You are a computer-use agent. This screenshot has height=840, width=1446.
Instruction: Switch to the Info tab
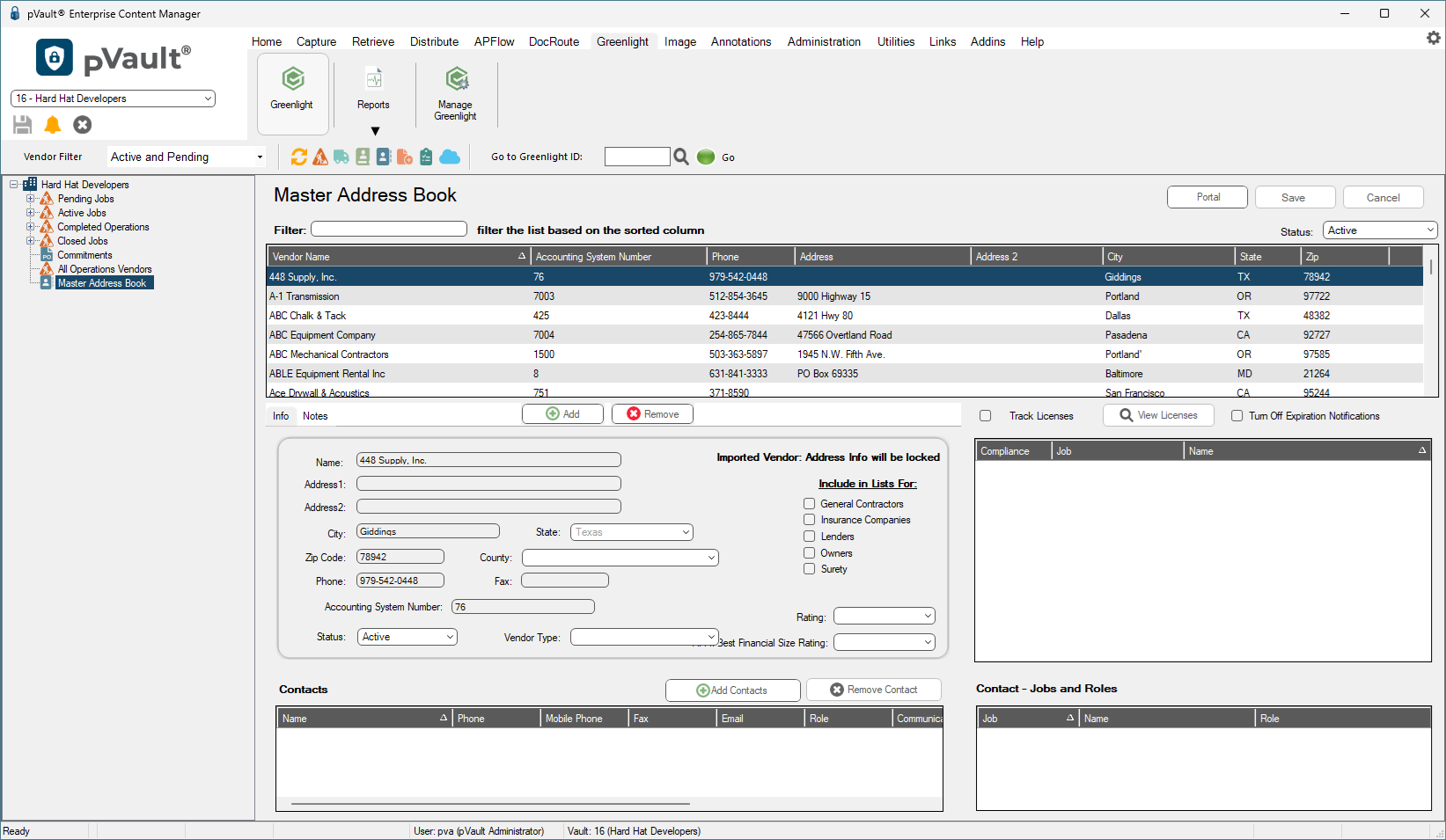point(281,416)
